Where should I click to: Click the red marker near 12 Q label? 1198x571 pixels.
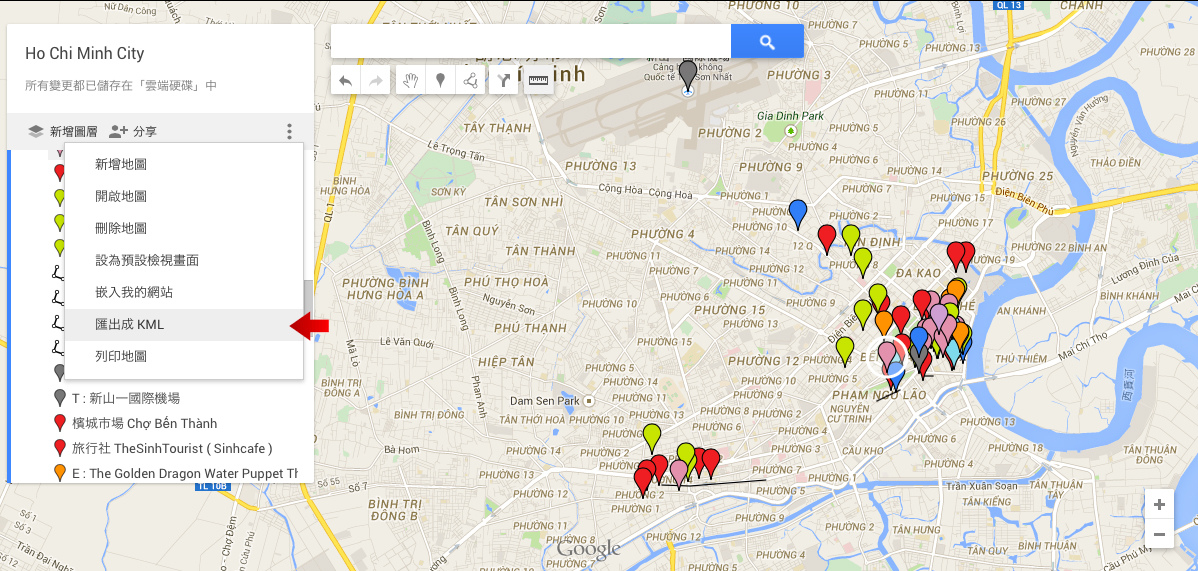tap(826, 238)
